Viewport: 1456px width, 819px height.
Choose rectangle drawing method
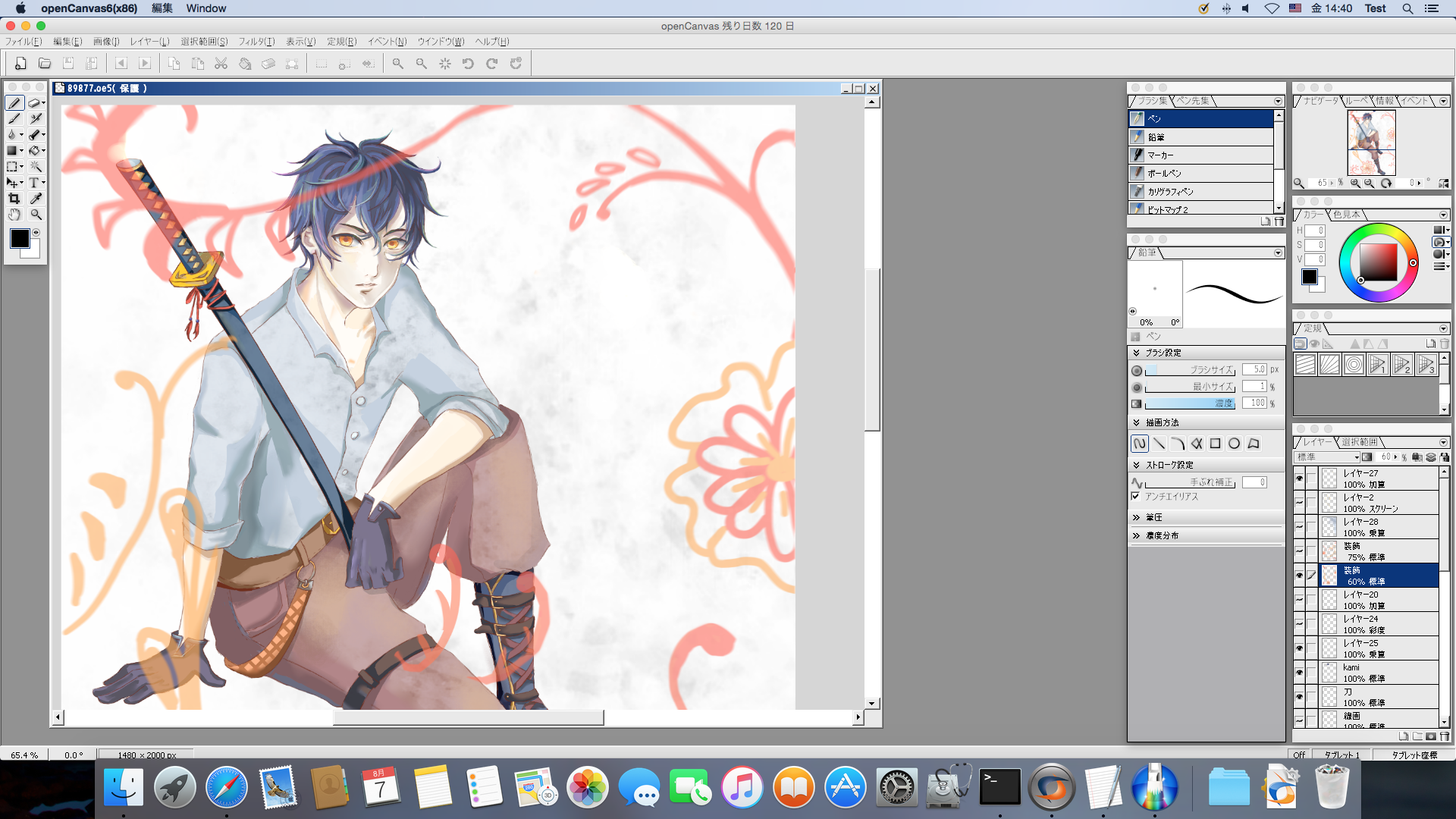click(x=1216, y=444)
